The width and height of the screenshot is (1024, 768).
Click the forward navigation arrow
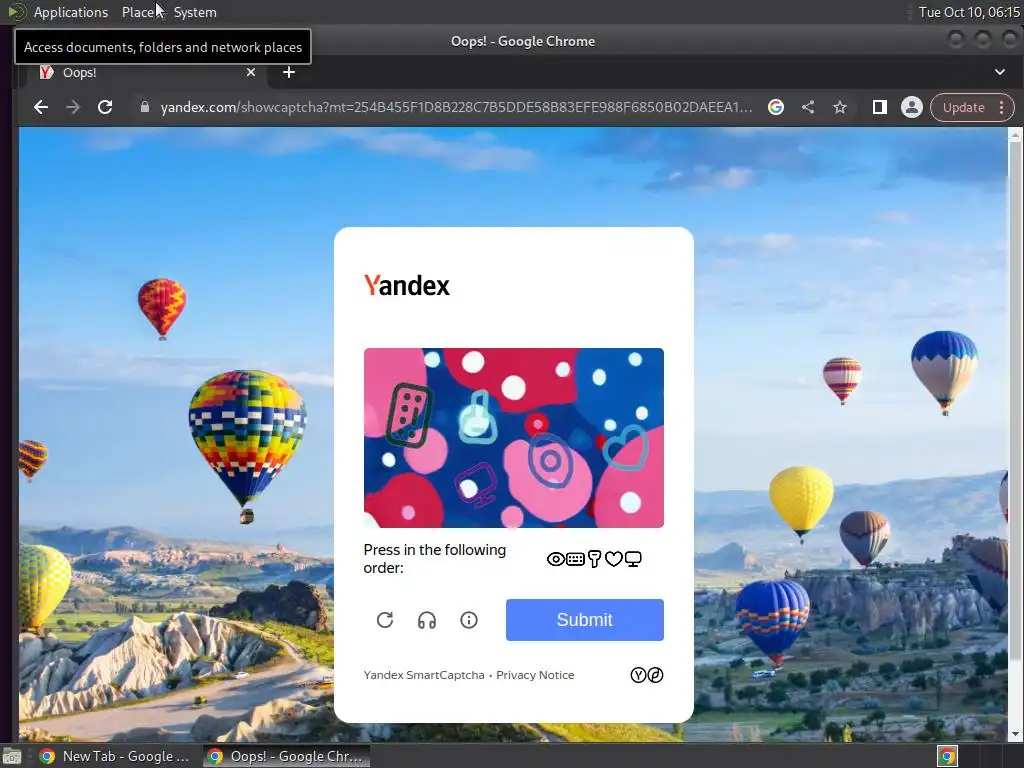[x=73, y=107]
